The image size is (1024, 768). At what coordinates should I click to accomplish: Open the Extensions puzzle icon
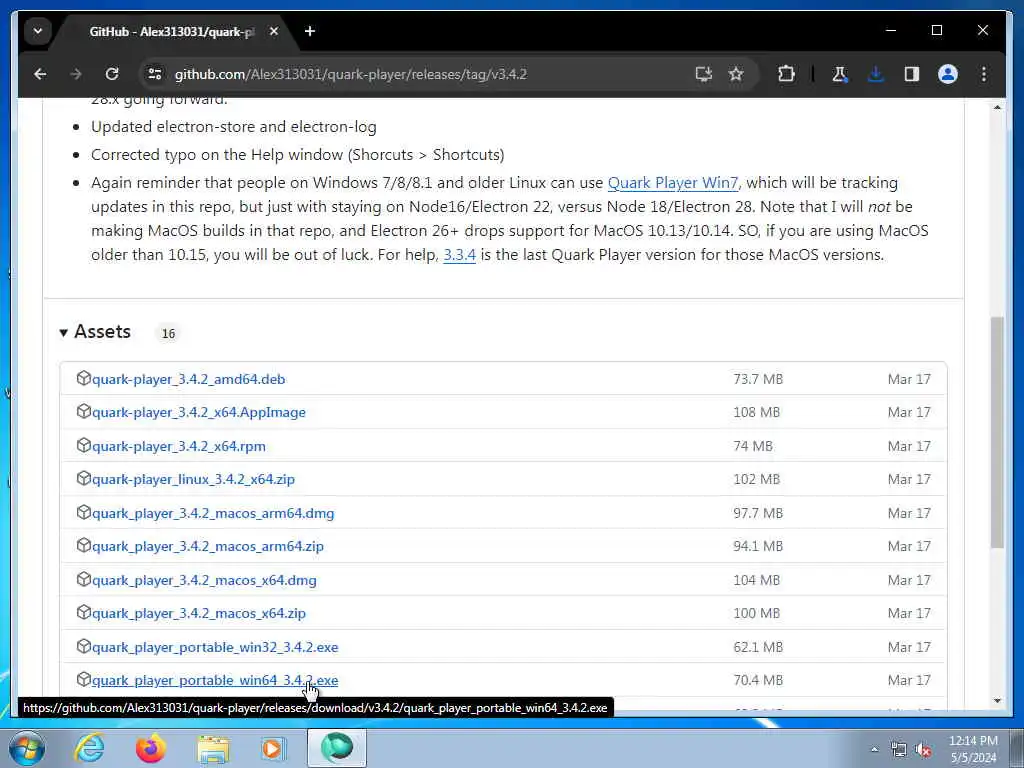pyautogui.click(x=786, y=74)
